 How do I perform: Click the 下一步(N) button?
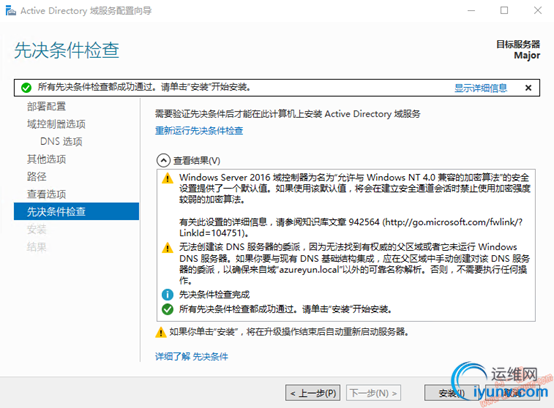pyautogui.click(x=373, y=393)
